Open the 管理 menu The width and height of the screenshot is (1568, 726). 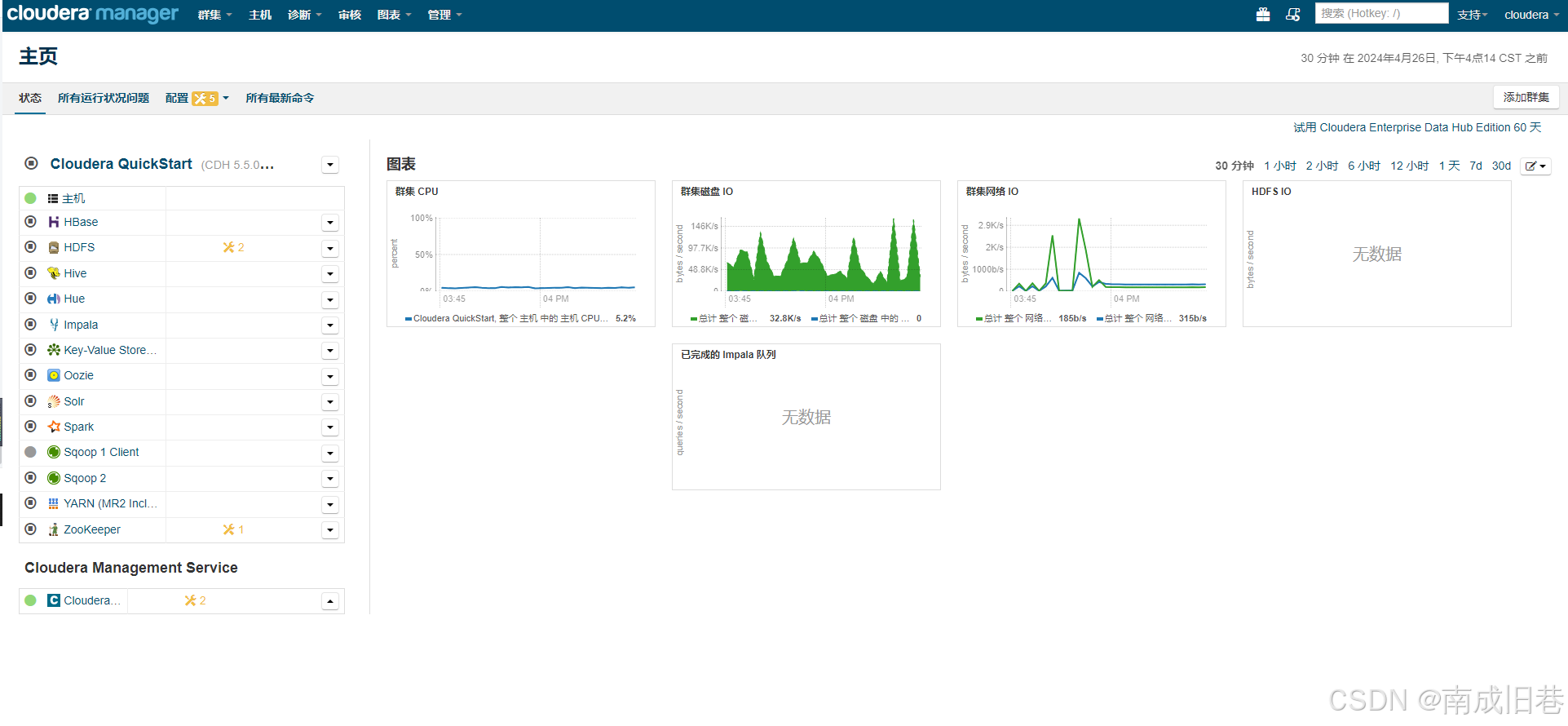click(x=445, y=15)
